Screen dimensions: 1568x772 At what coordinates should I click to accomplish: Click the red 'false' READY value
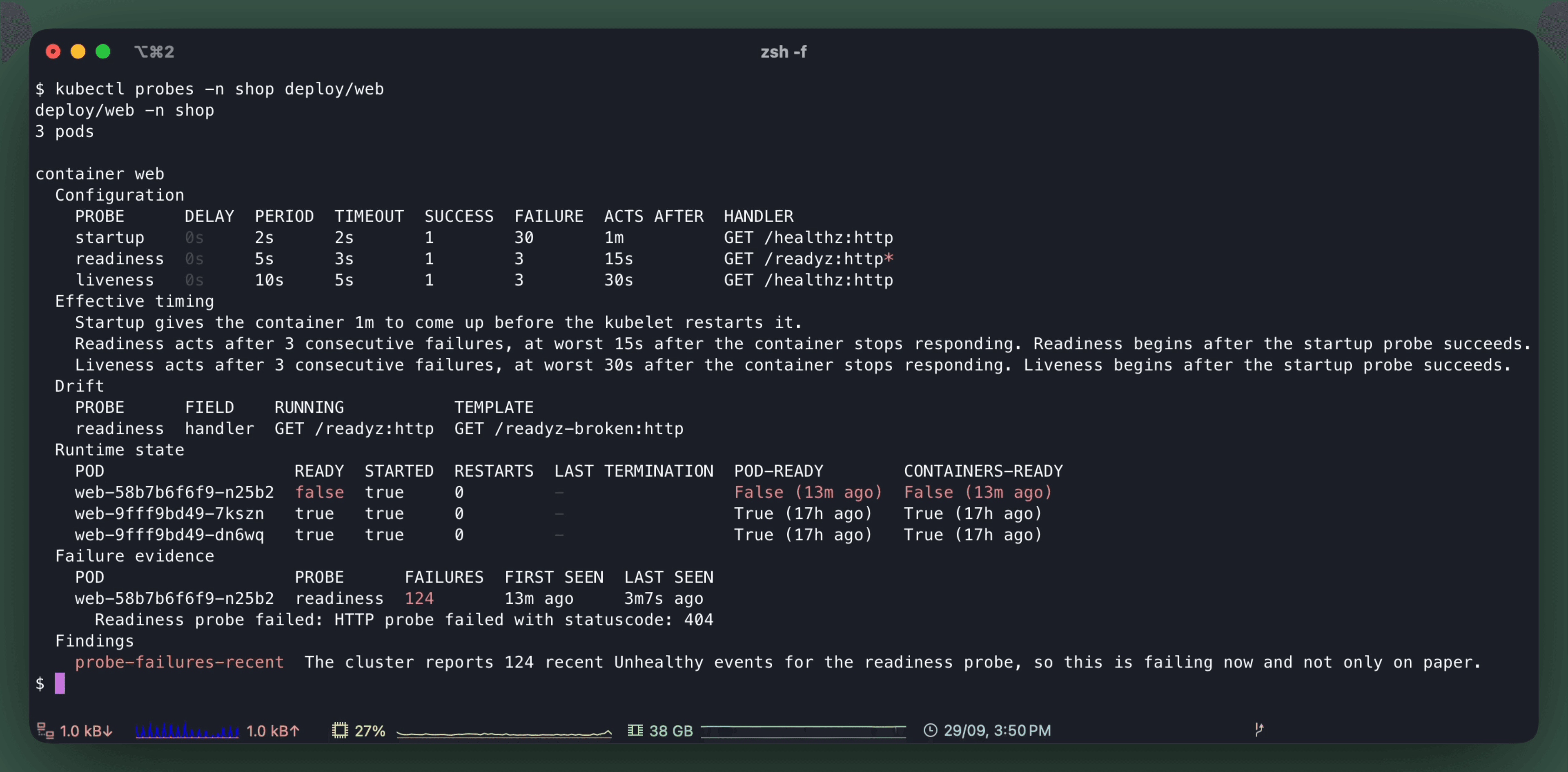(320, 492)
